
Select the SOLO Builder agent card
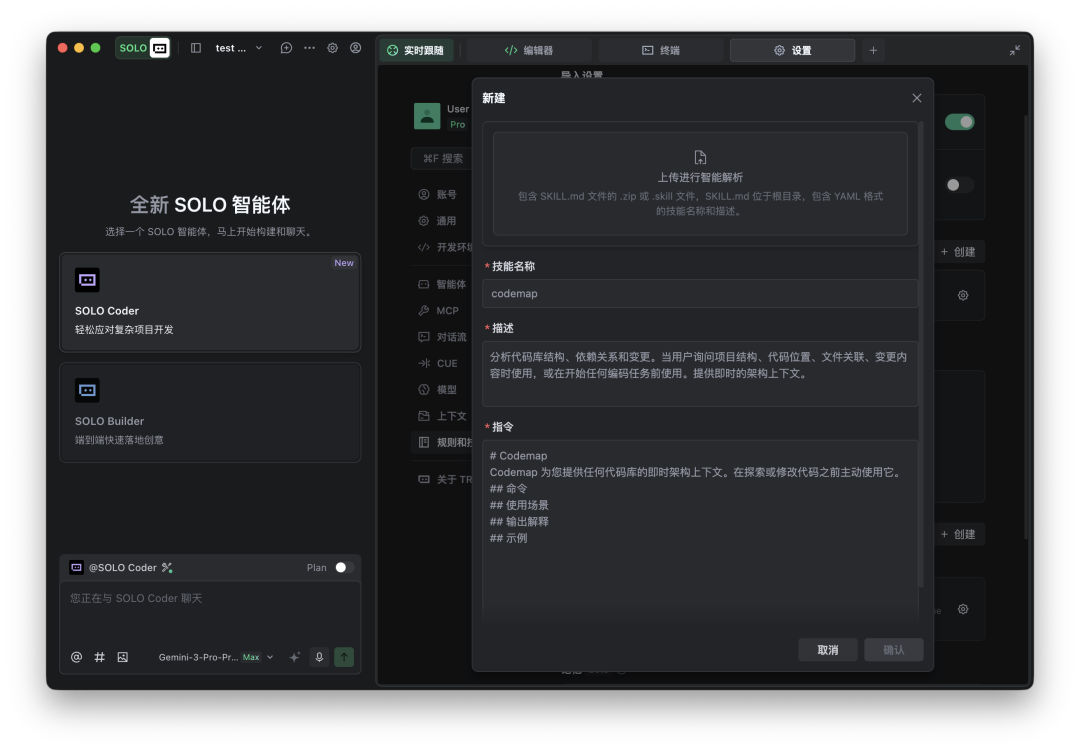(210, 412)
